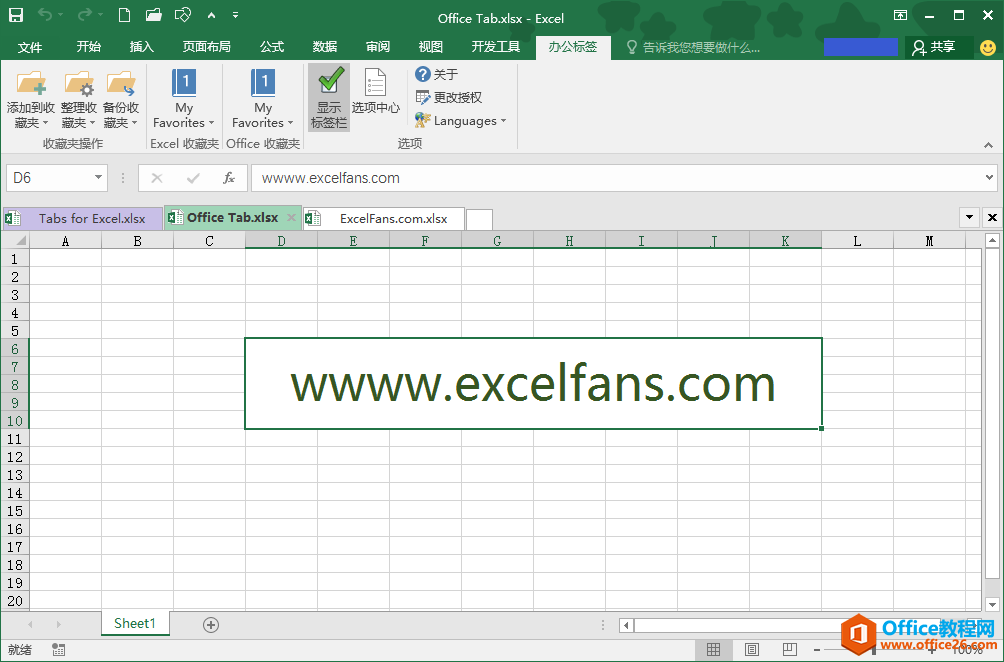Switch to Tabs for Excel.xlsx document tab
The height and width of the screenshot is (662, 1004).
point(83,218)
